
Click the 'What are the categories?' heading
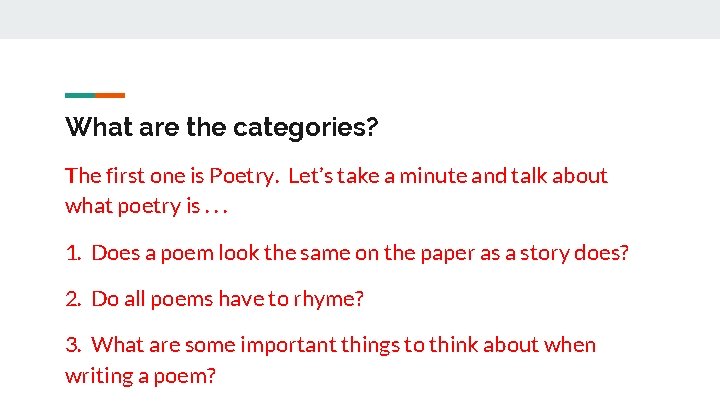[x=221, y=128]
